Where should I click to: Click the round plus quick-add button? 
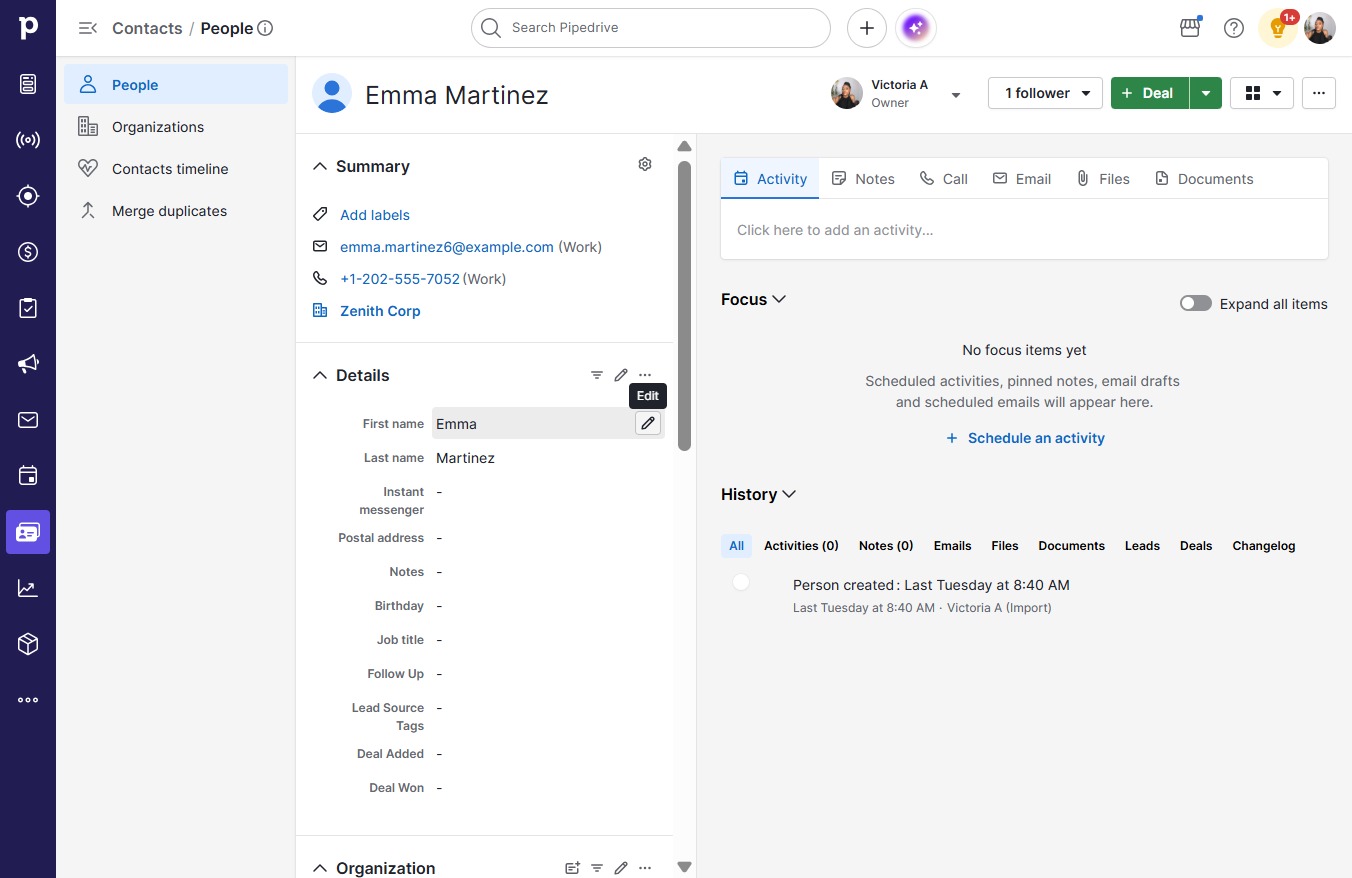pyautogui.click(x=867, y=28)
